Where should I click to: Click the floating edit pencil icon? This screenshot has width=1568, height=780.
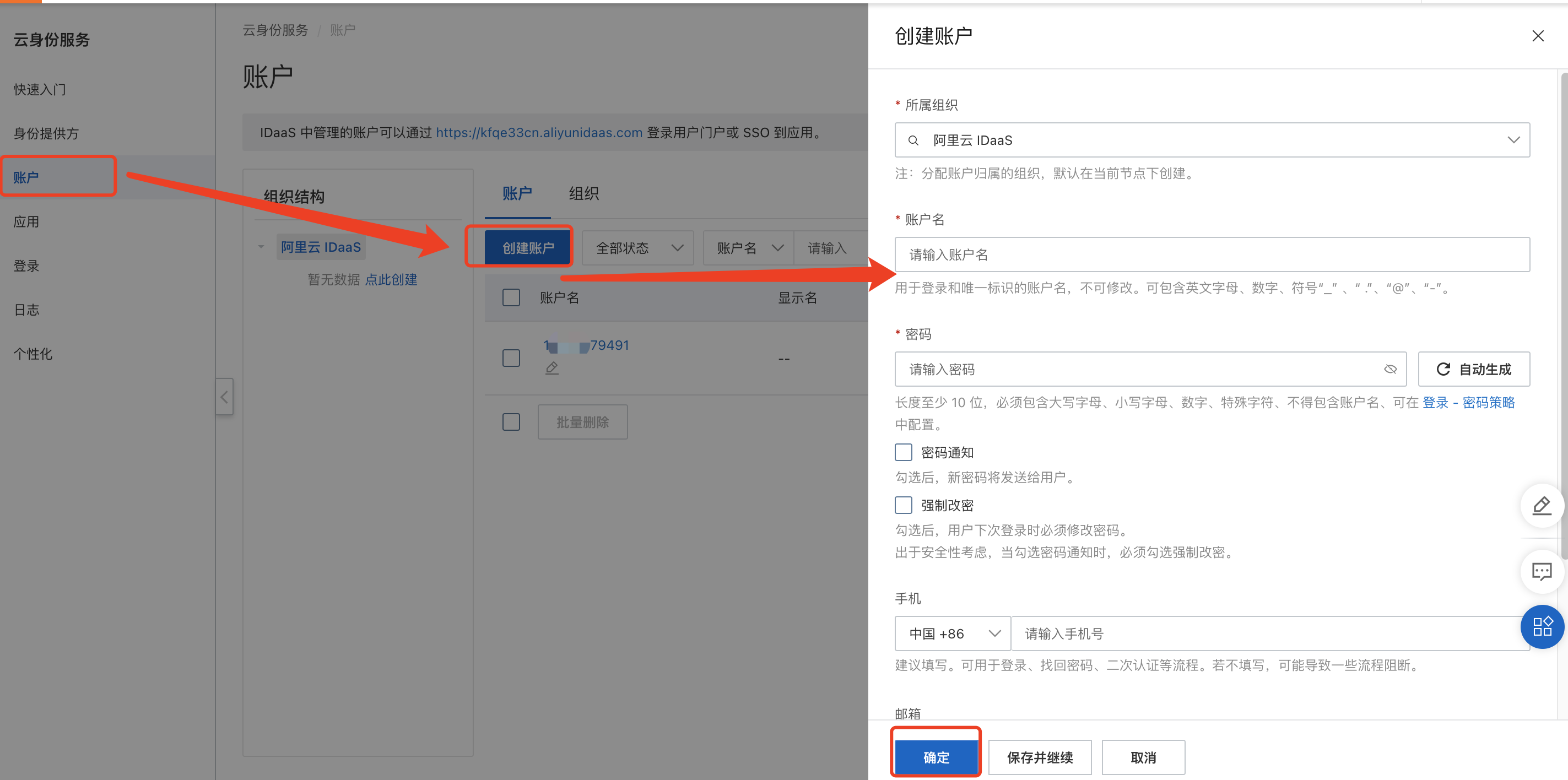[x=1541, y=506]
